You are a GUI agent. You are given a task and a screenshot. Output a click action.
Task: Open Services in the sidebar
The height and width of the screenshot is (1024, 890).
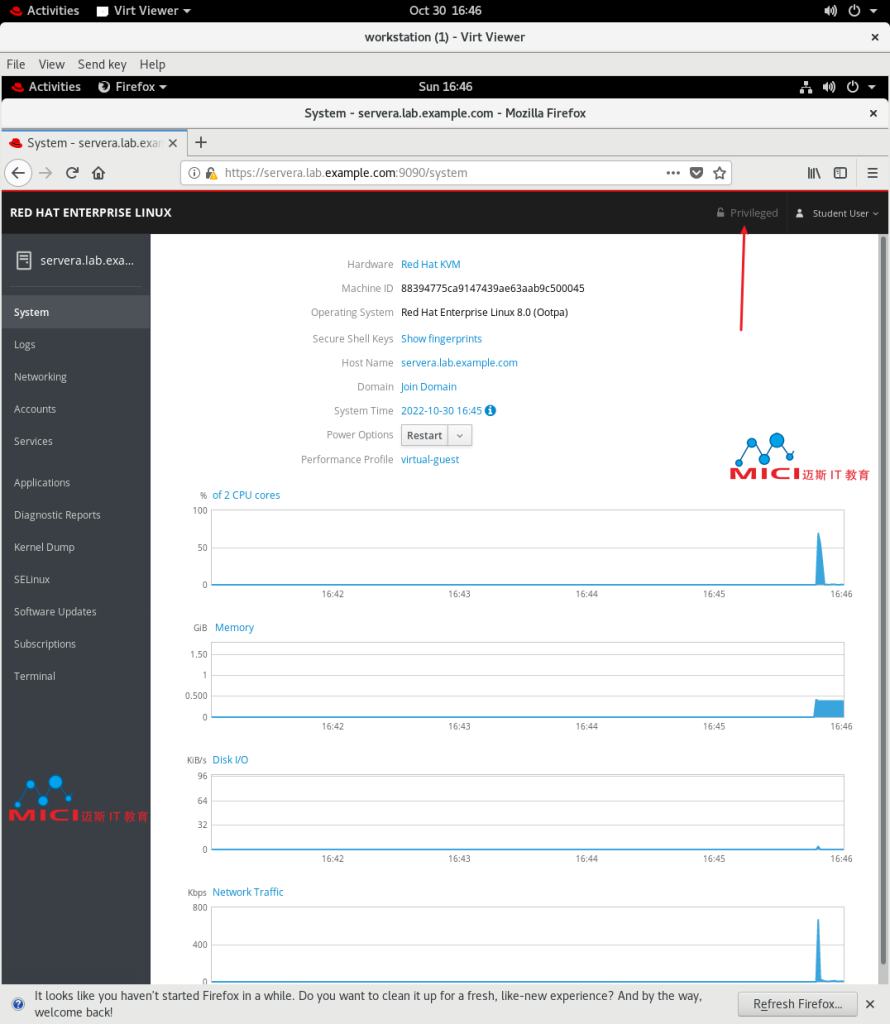point(76,441)
